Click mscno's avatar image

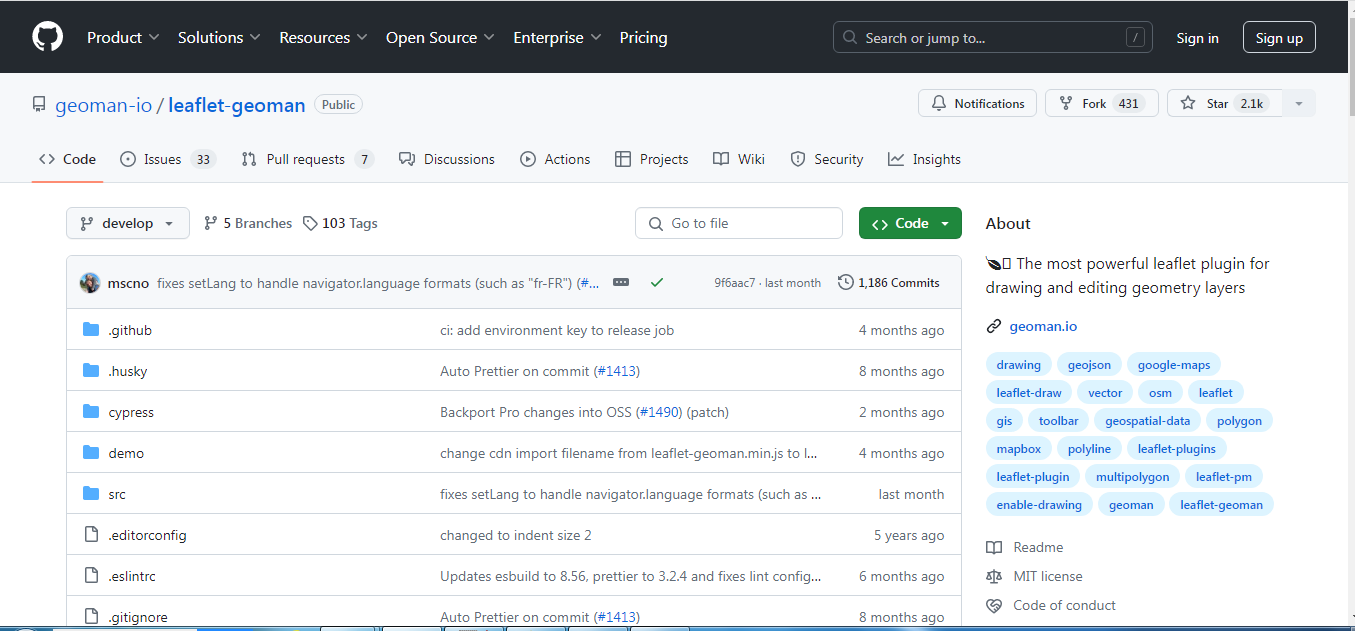click(90, 283)
